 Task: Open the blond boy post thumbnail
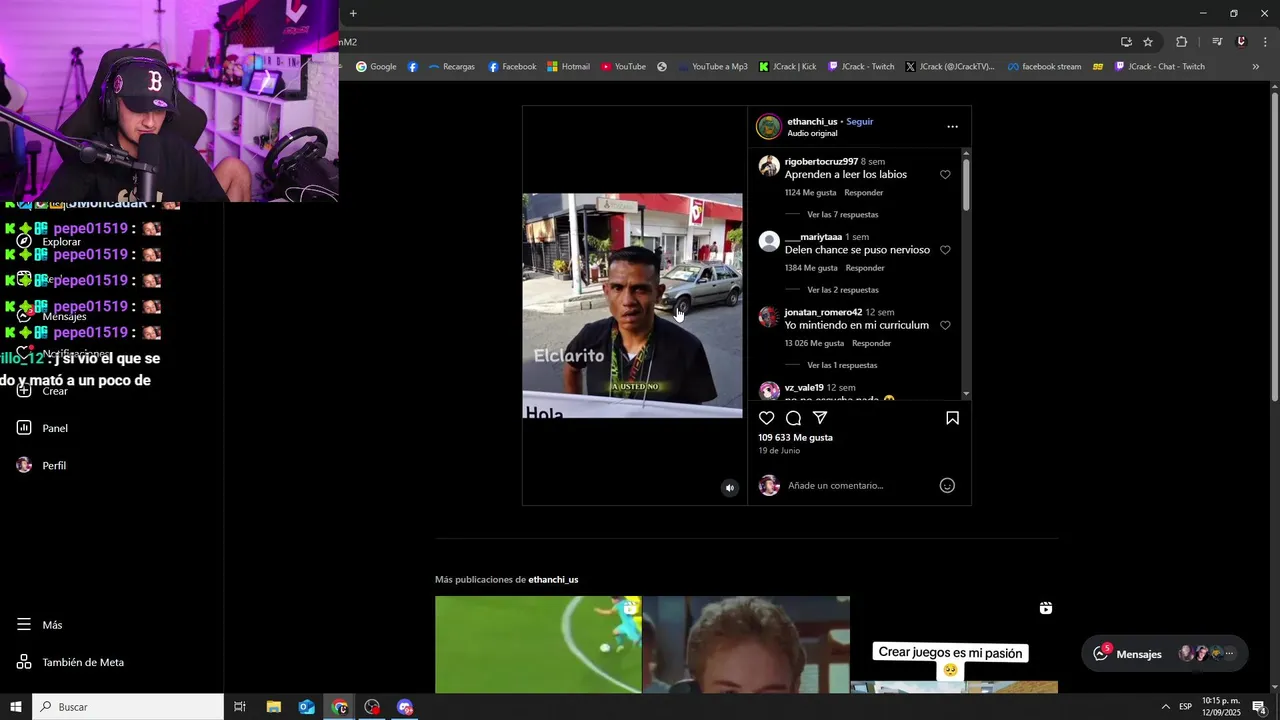pyautogui.click(x=746, y=644)
